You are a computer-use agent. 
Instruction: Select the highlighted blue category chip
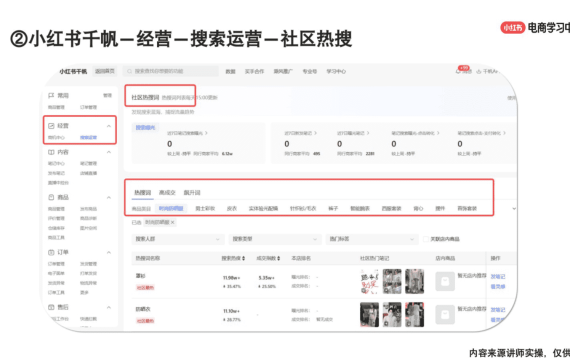click(x=171, y=208)
